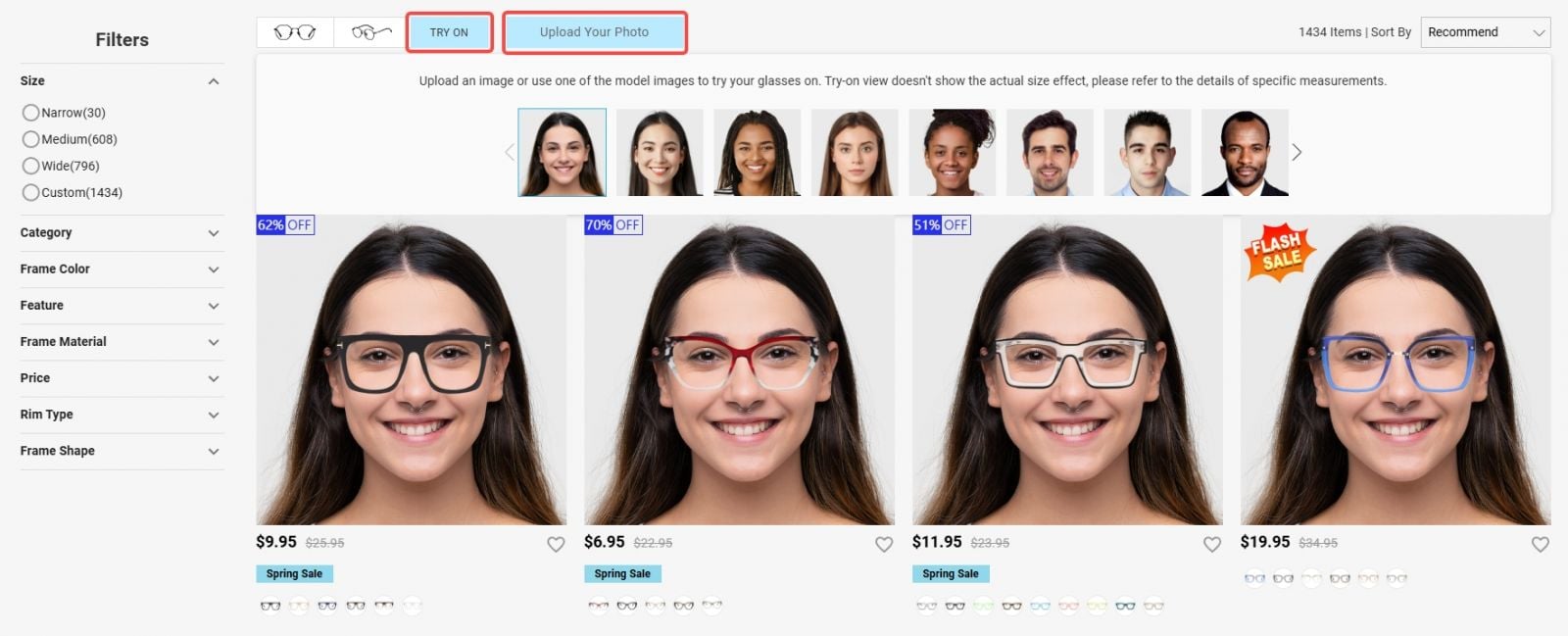Image resolution: width=1568 pixels, height=636 pixels.
Task: Show next model faces arrow
Action: [1297, 153]
